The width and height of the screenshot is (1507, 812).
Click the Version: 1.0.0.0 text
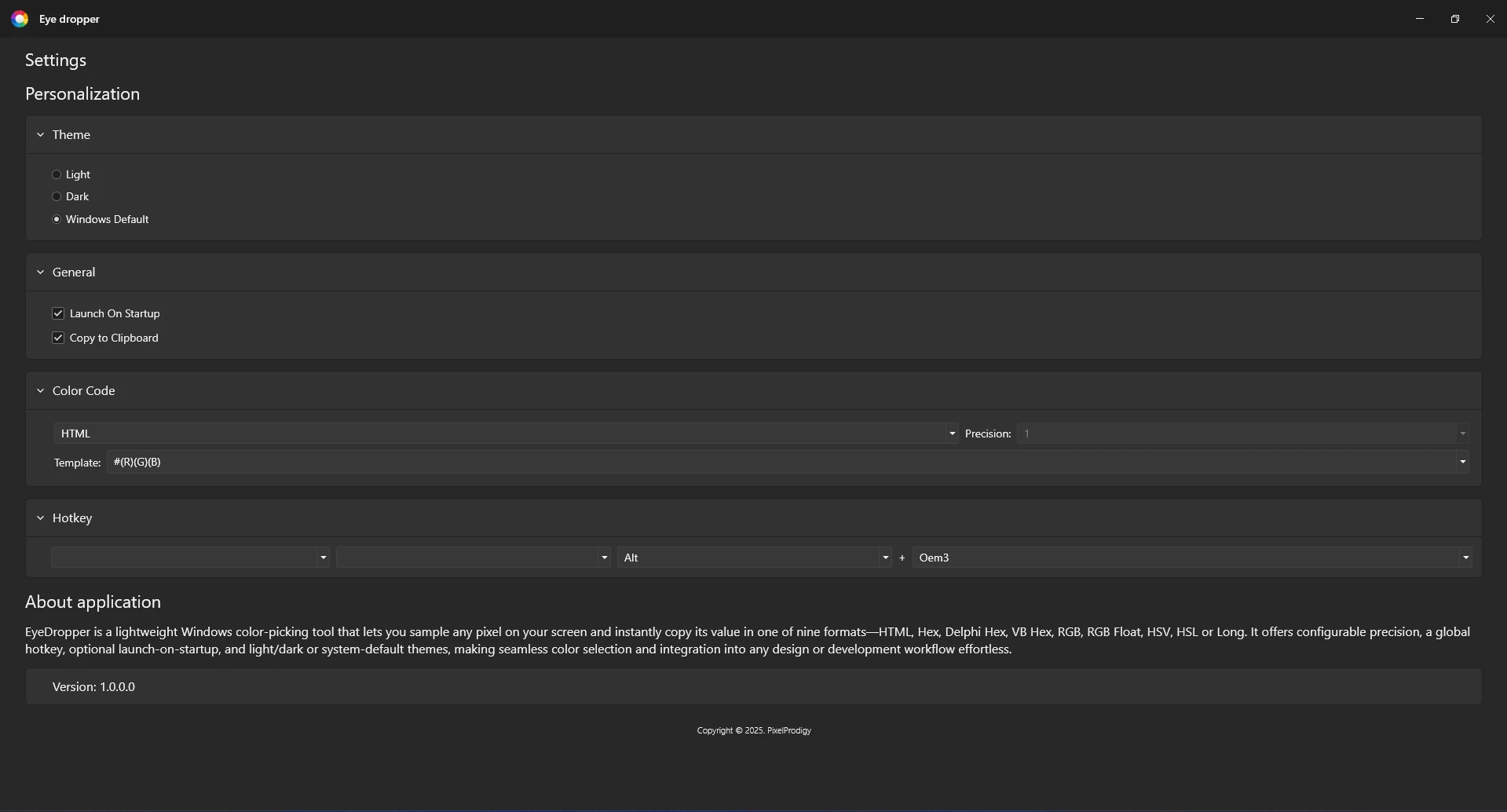pyautogui.click(x=93, y=687)
